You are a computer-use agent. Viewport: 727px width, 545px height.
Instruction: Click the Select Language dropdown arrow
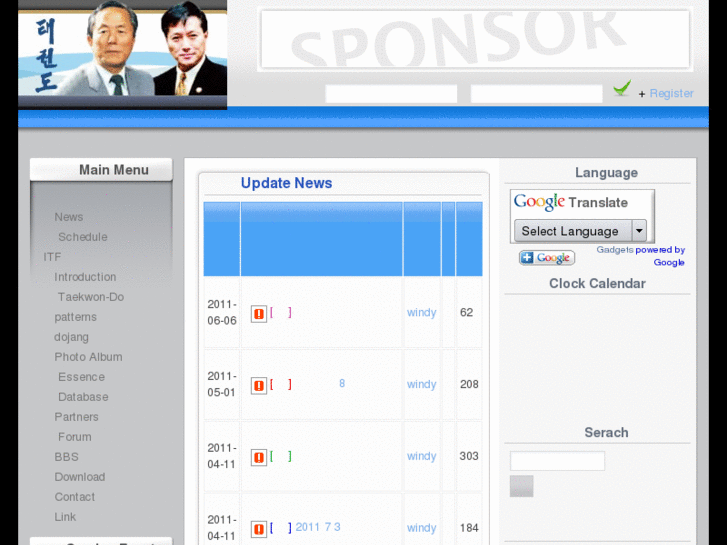[639, 231]
